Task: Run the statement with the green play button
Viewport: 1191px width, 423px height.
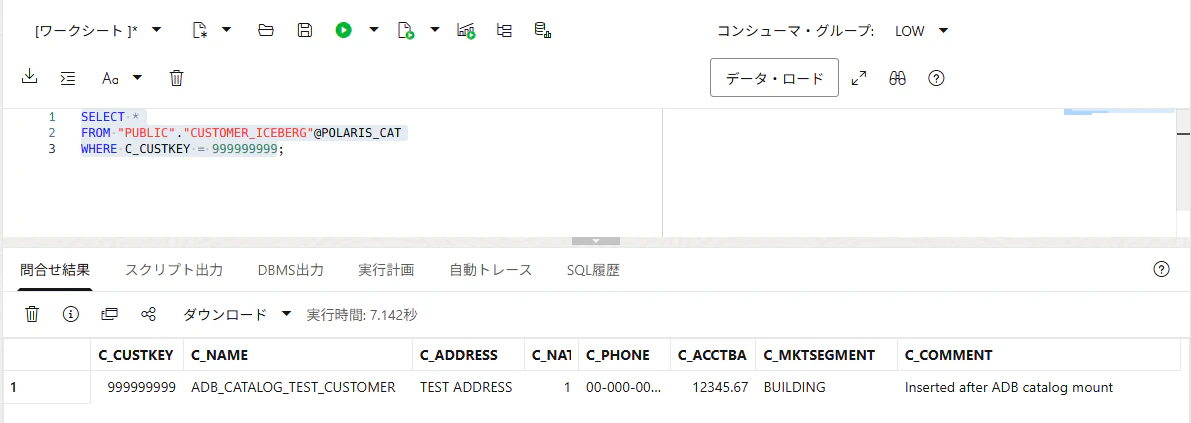Action: [x=343, y=30]
